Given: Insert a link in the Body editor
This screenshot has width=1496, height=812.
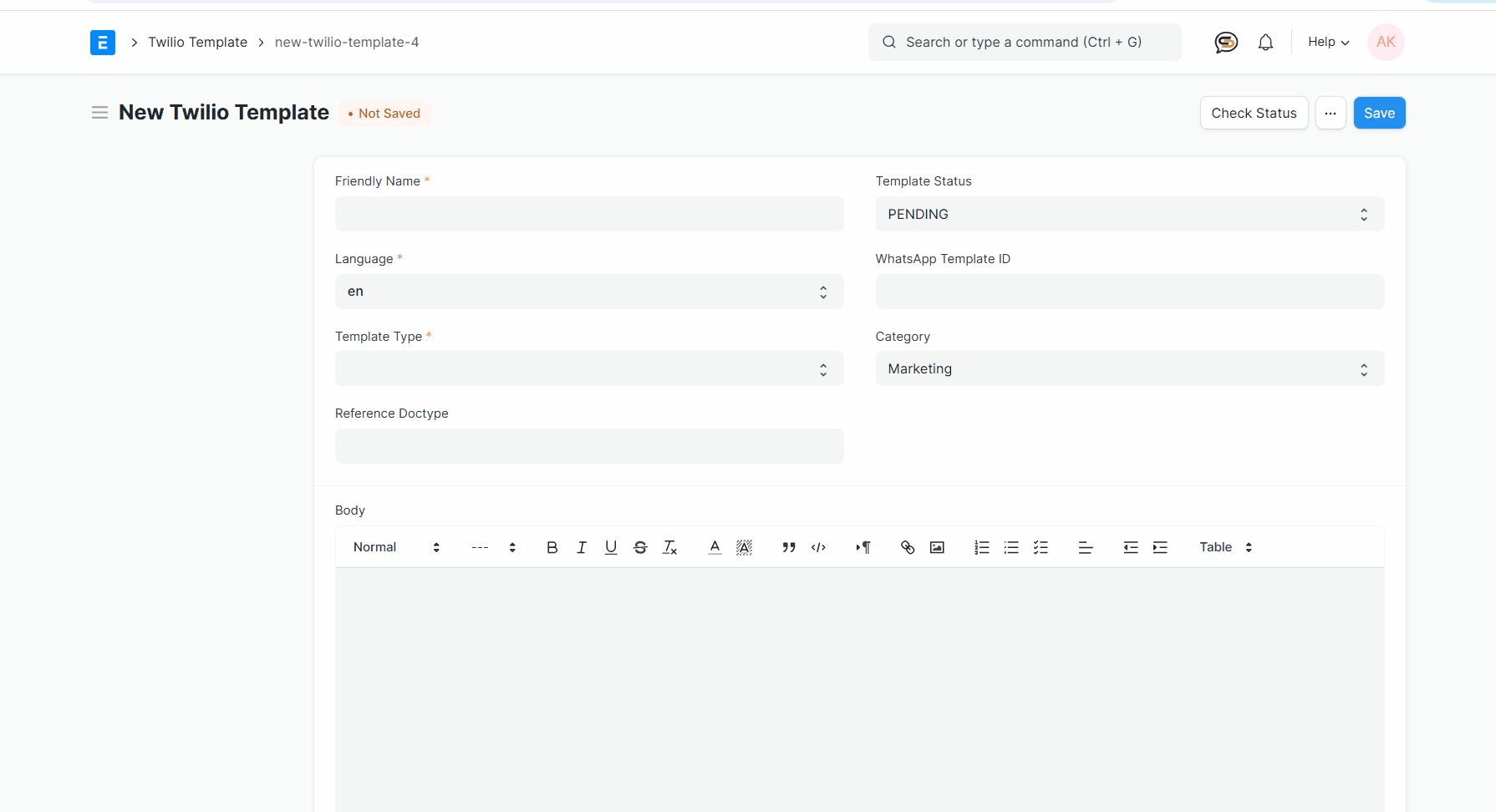Looking at the screenshot, I should coord(908,547).
